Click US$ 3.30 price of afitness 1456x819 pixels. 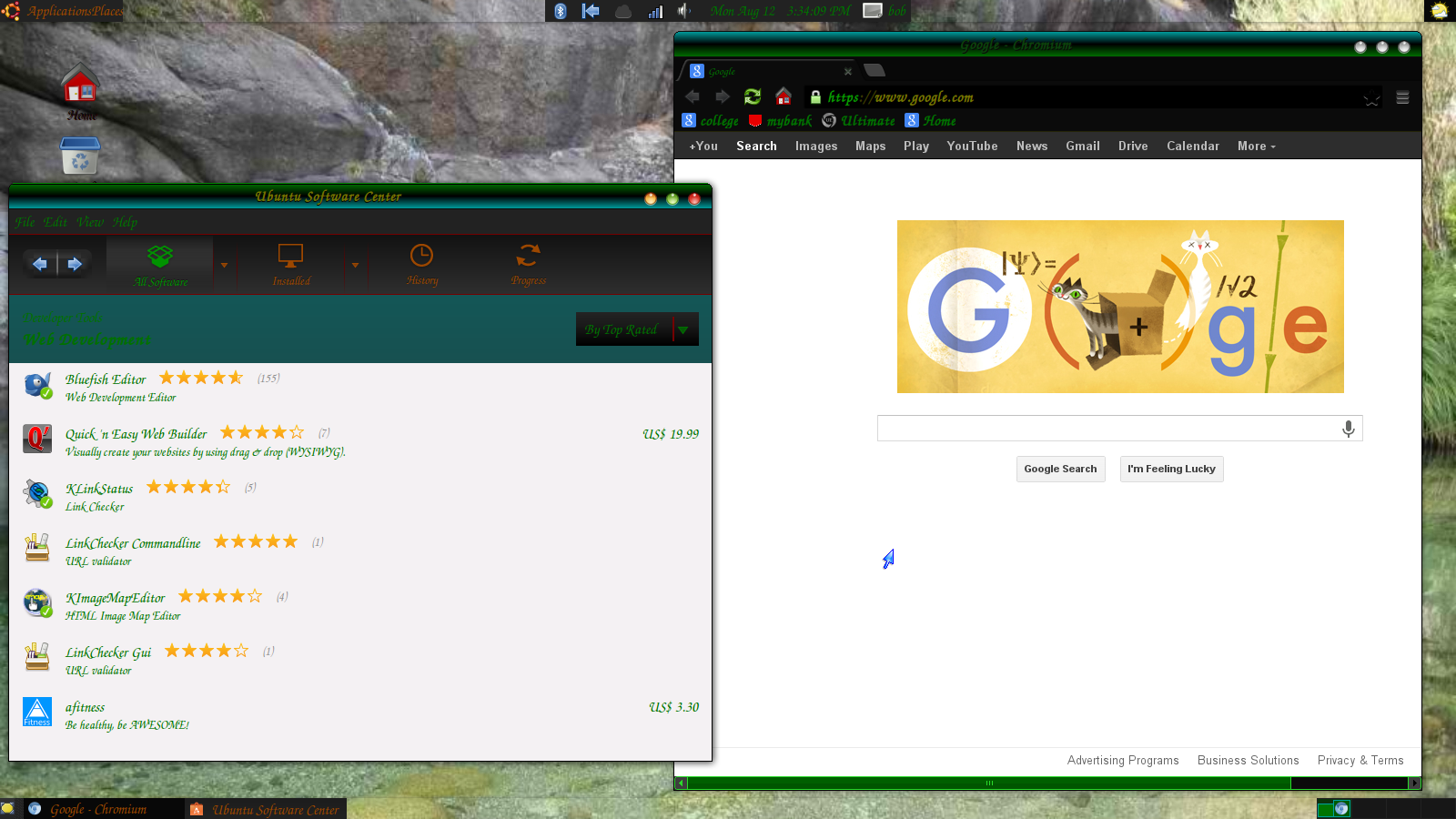pos(674,707)
